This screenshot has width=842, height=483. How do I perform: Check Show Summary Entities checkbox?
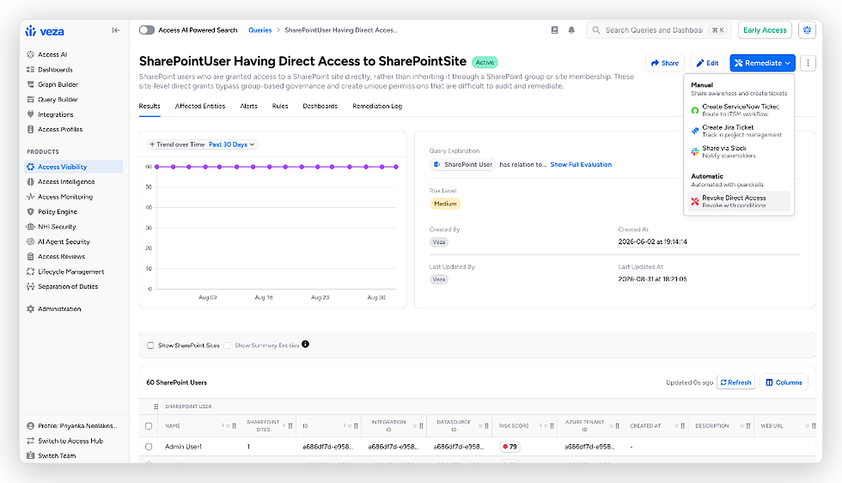[227, 345]
